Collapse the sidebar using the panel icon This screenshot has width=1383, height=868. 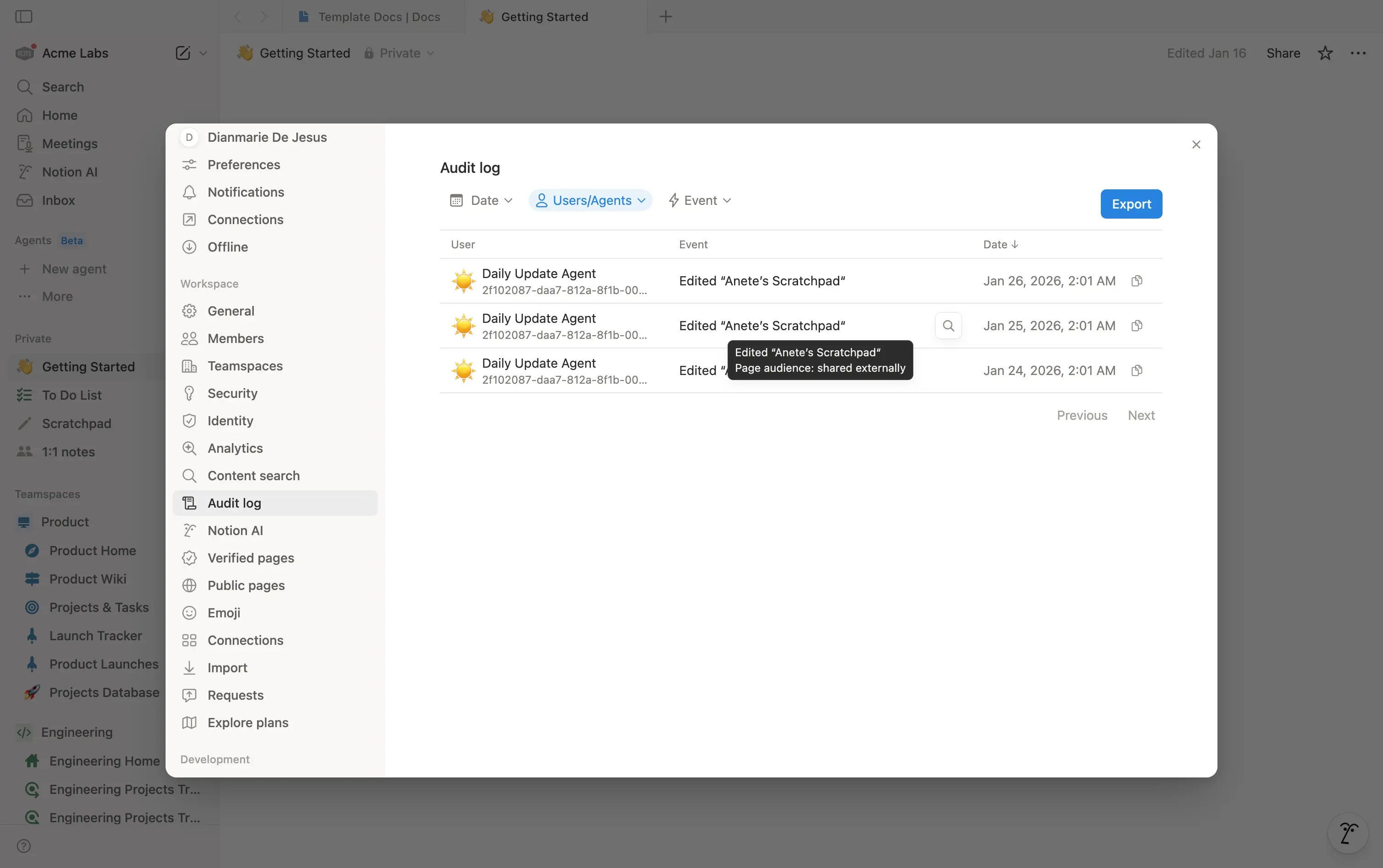coord(23,16)
